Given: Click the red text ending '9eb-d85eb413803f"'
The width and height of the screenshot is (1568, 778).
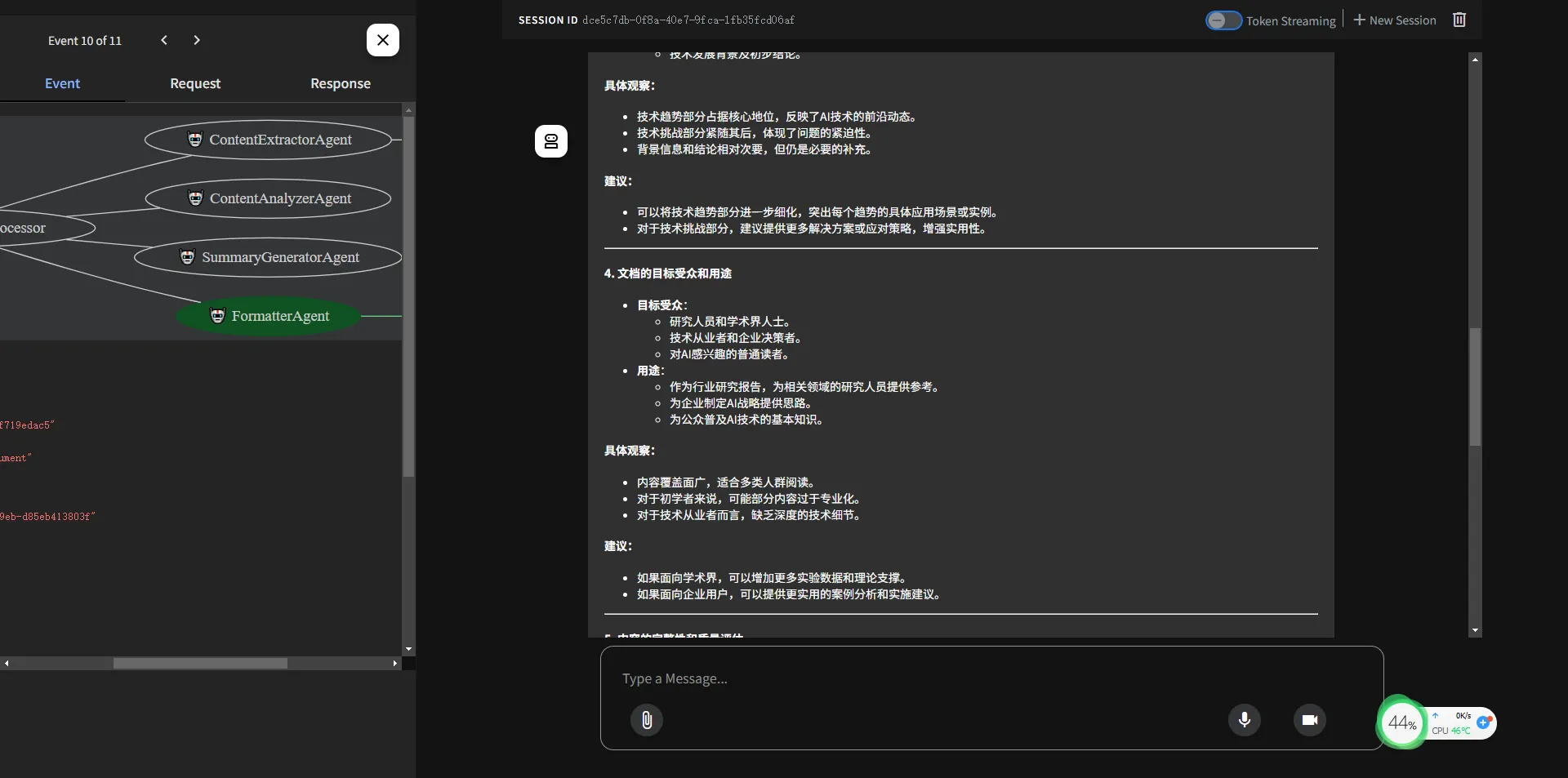Looking at the screenshot, I should [x=47, y=517].
